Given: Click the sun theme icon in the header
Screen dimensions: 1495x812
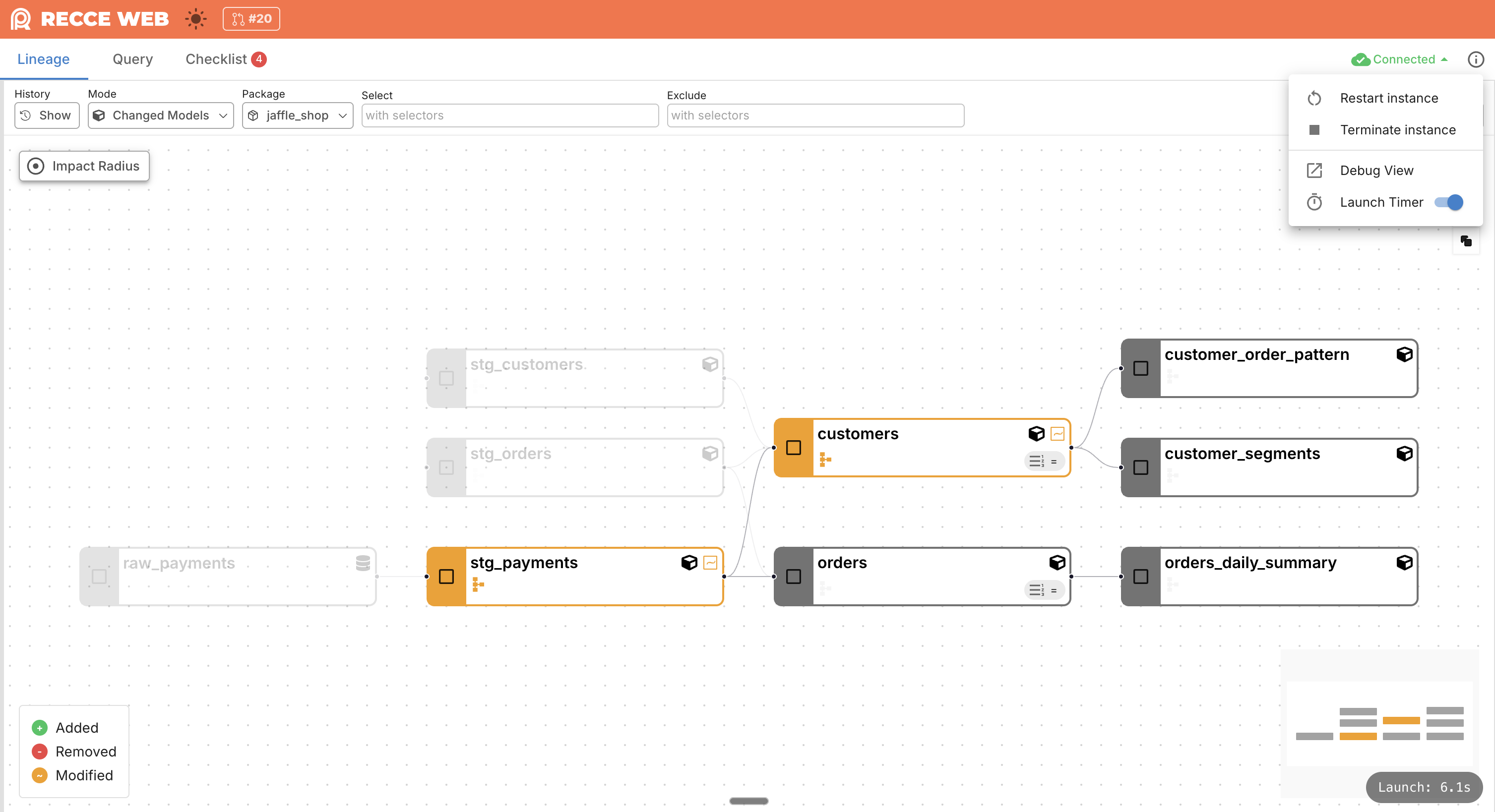Looking at the screenshot, I should tap(196, 18).
